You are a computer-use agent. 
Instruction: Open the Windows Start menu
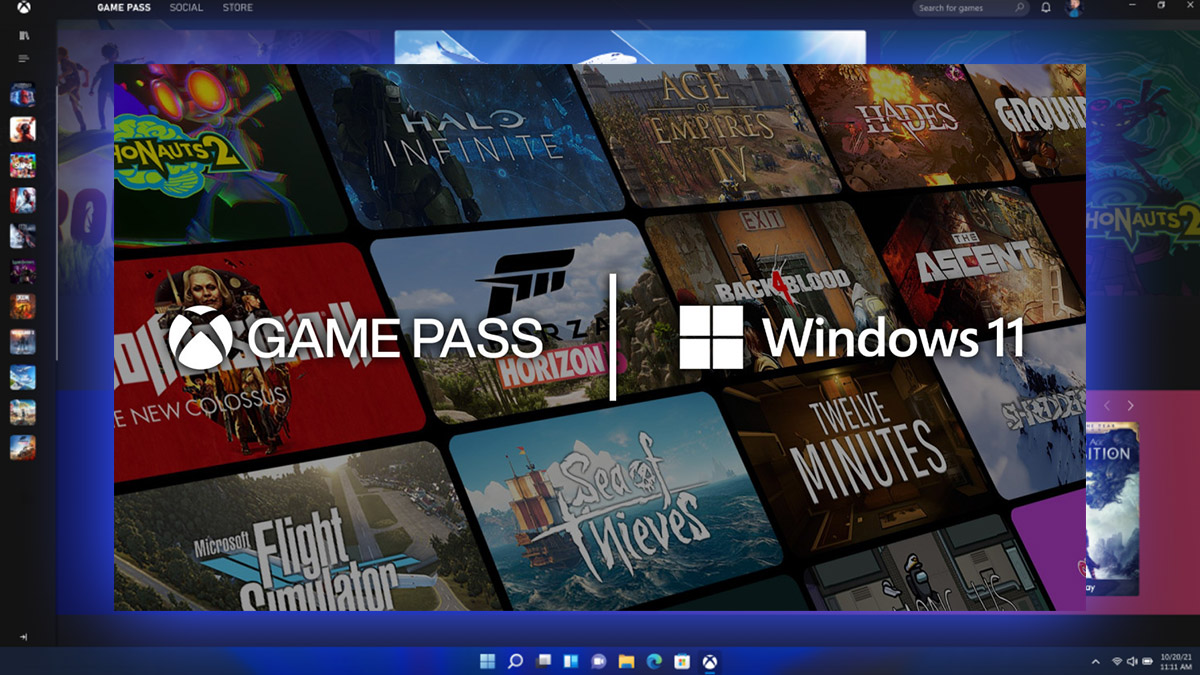pos(487,661)
